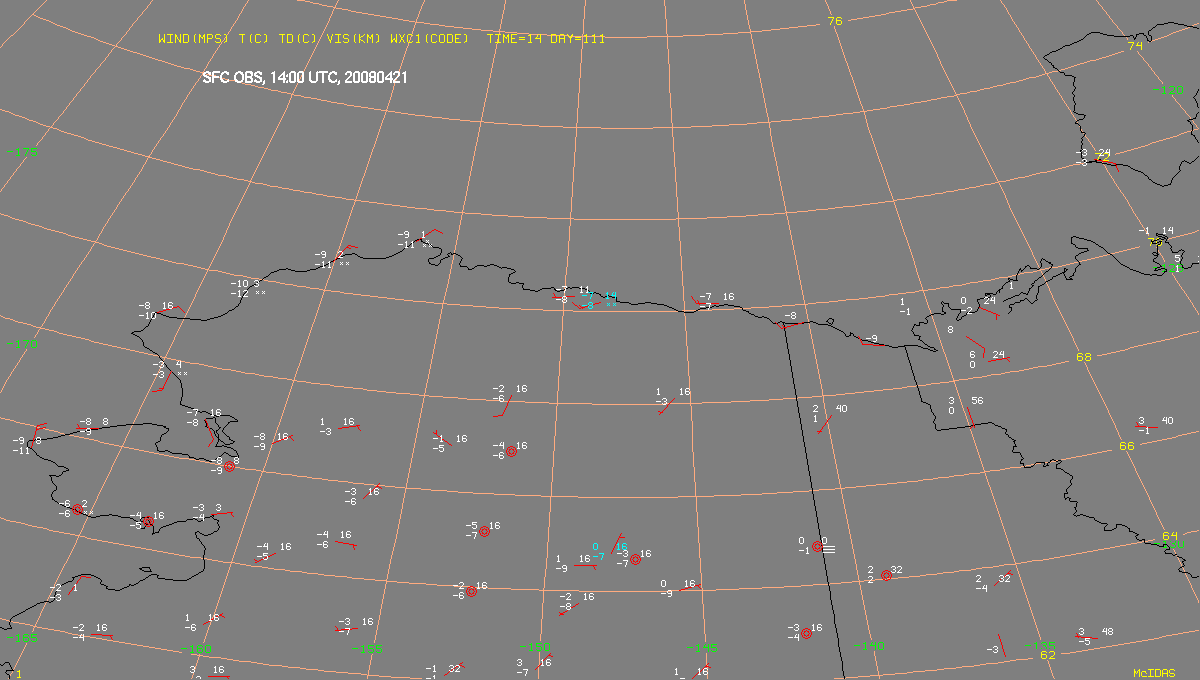Click the -175 longitude label

22,151
